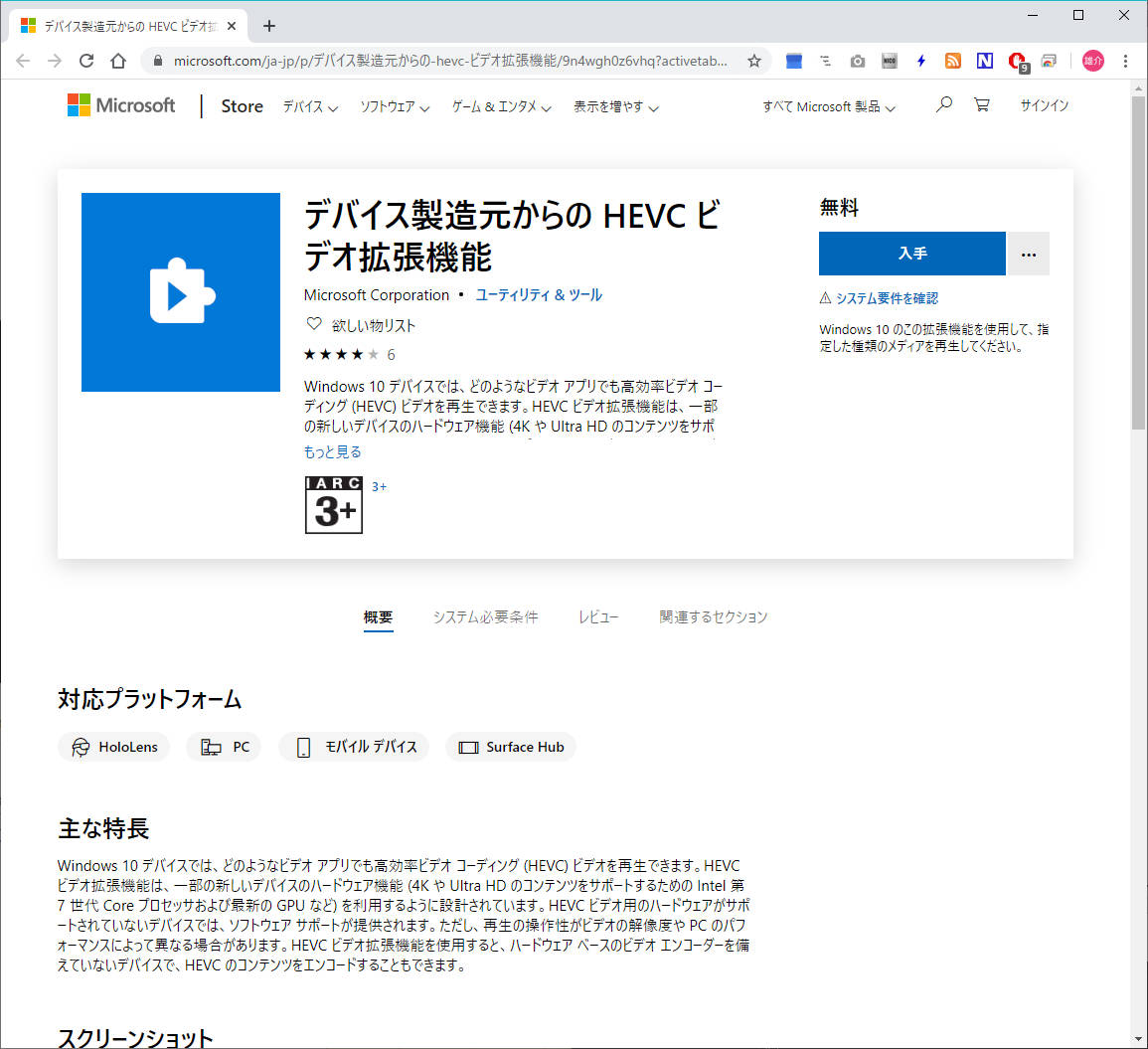Click the Surface Hub platform chip
The height and width of the screenshot is (1049, 1148).
tap(511, 747)
